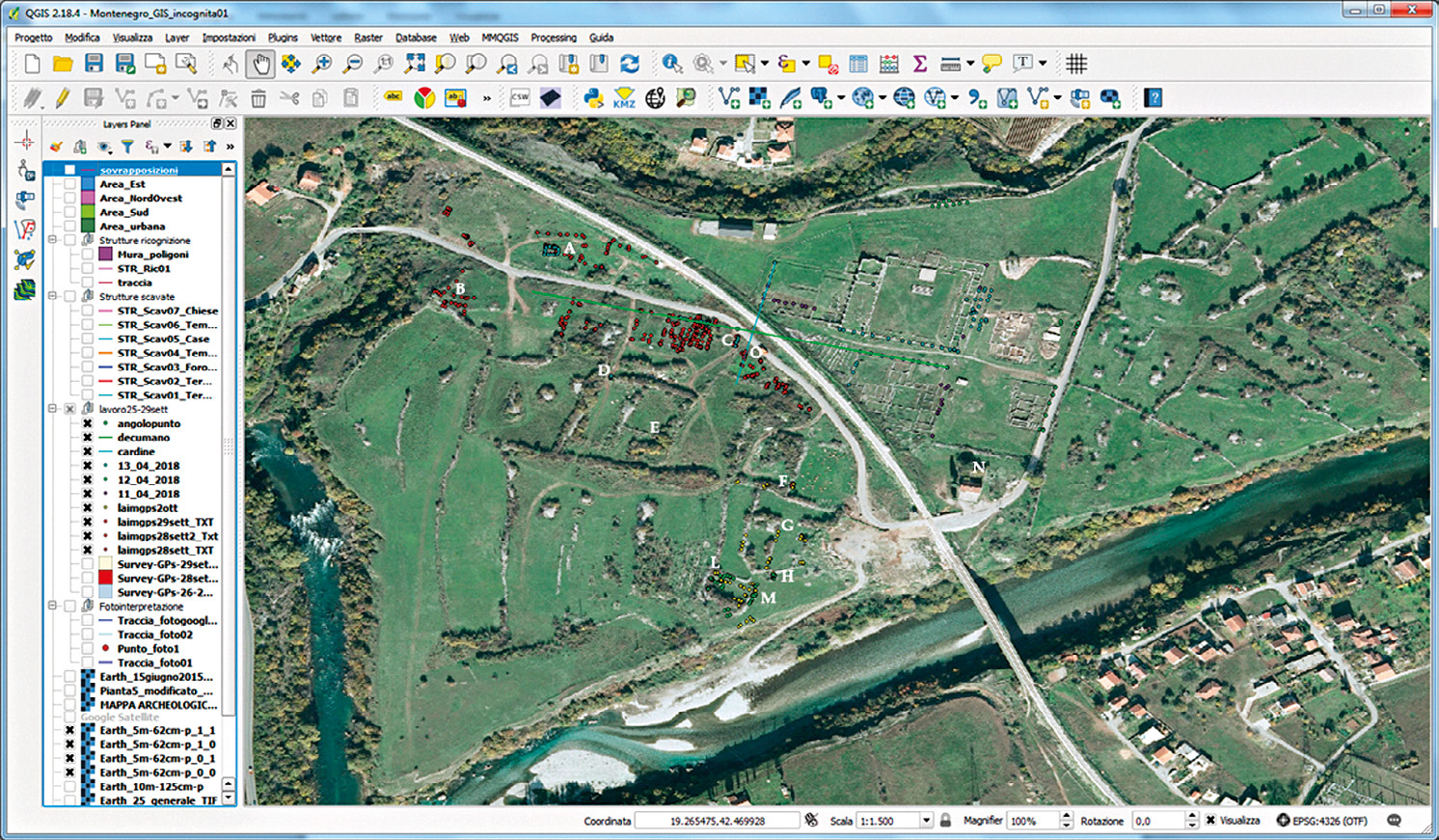The height and width of the screenshot is (840, 1439).
Task: Click the Zoom In magnifier tool
Action: tap(321, 64)
